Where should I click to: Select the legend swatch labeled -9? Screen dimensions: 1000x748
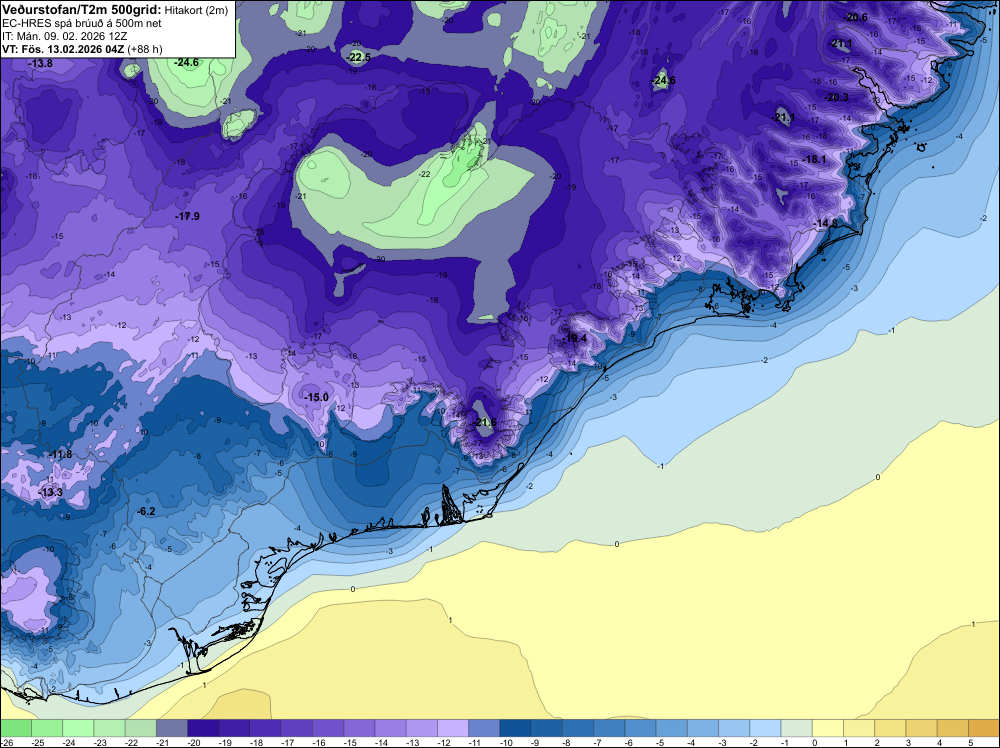coord(547,728)
